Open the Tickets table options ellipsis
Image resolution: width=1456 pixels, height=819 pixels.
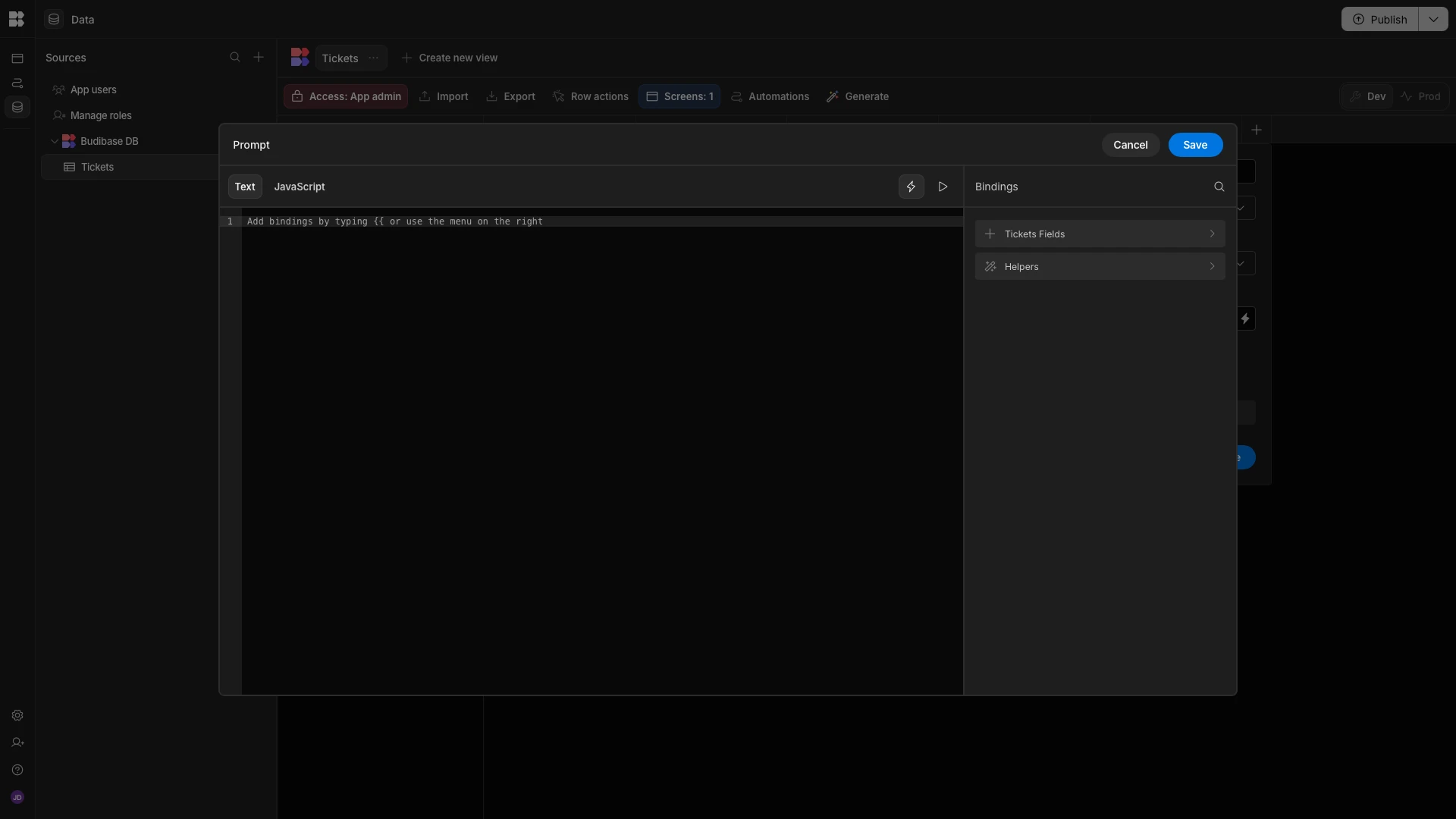tap(373, 58)
